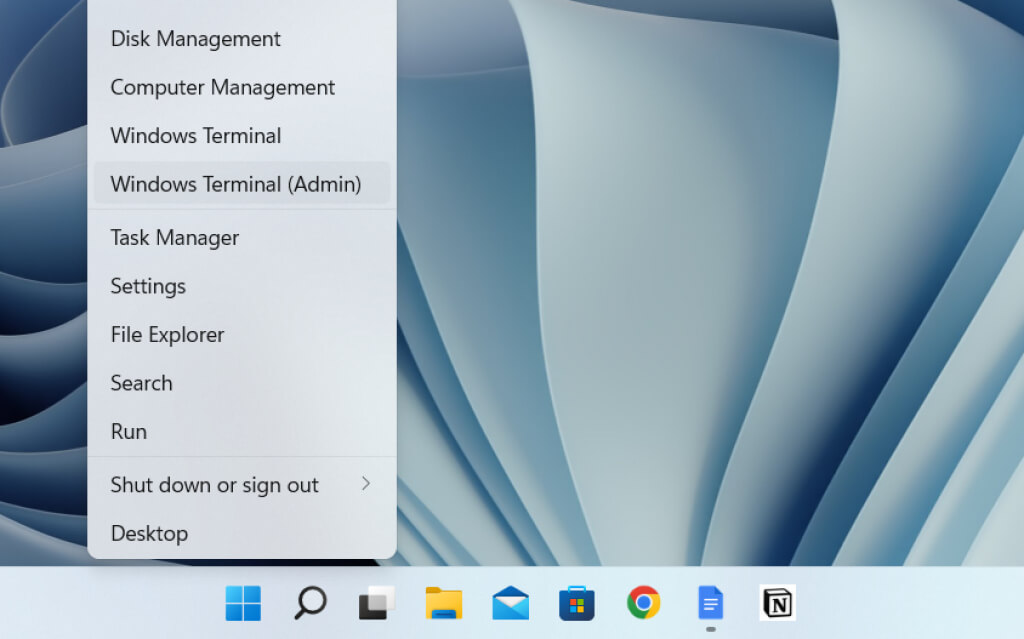Select Disk Management from the menu
This screenshot has width=1024, height=639.
pyautogui.click(x=242, y=39)
